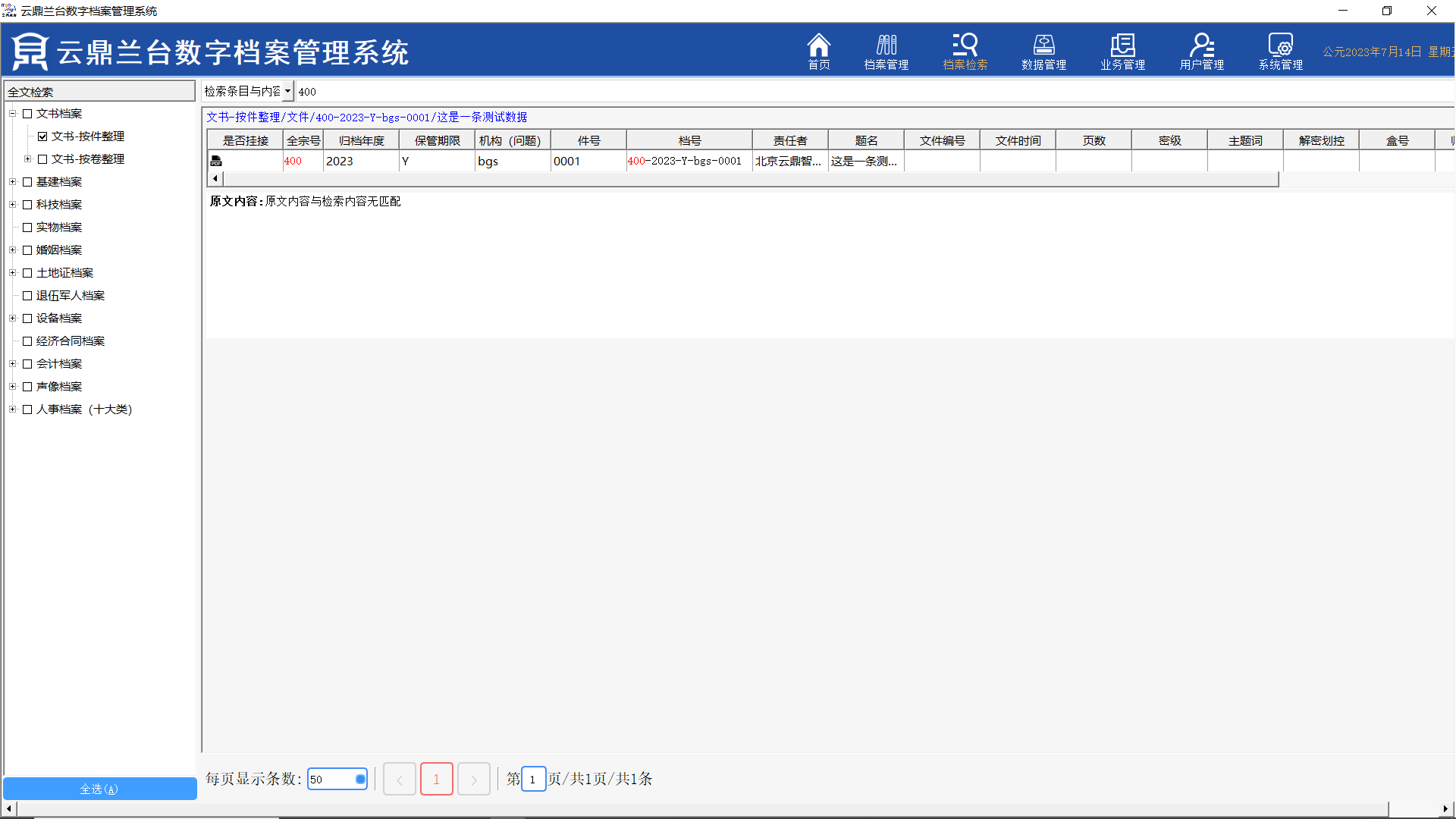Click the PDF attachment icon in result row

pyautogui.click(x=216, y=161)
